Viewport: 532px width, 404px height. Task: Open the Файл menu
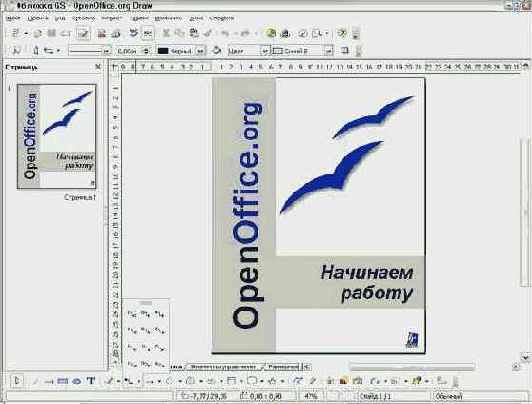click(x=13, y=18)
